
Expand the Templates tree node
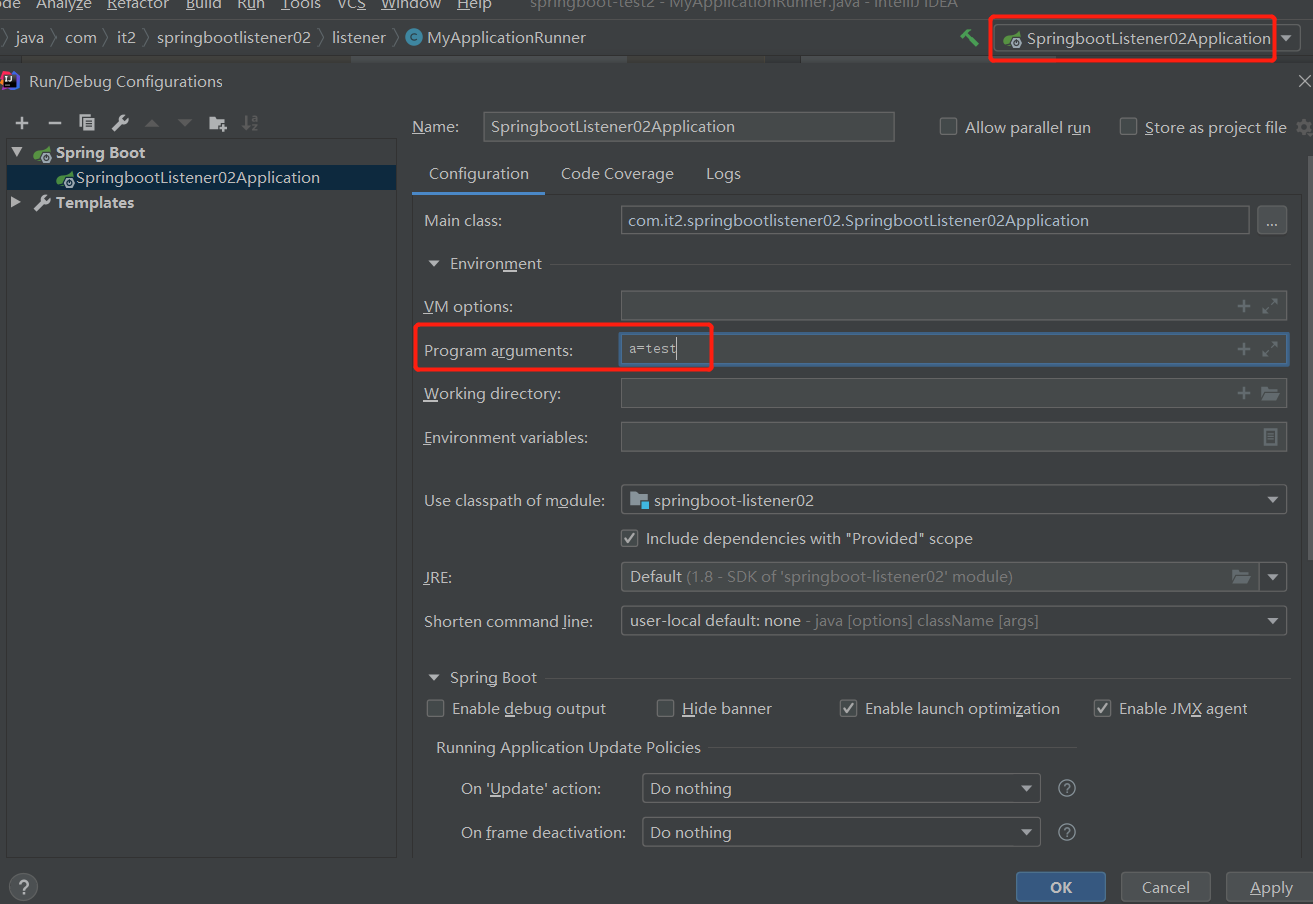(16, 202)
